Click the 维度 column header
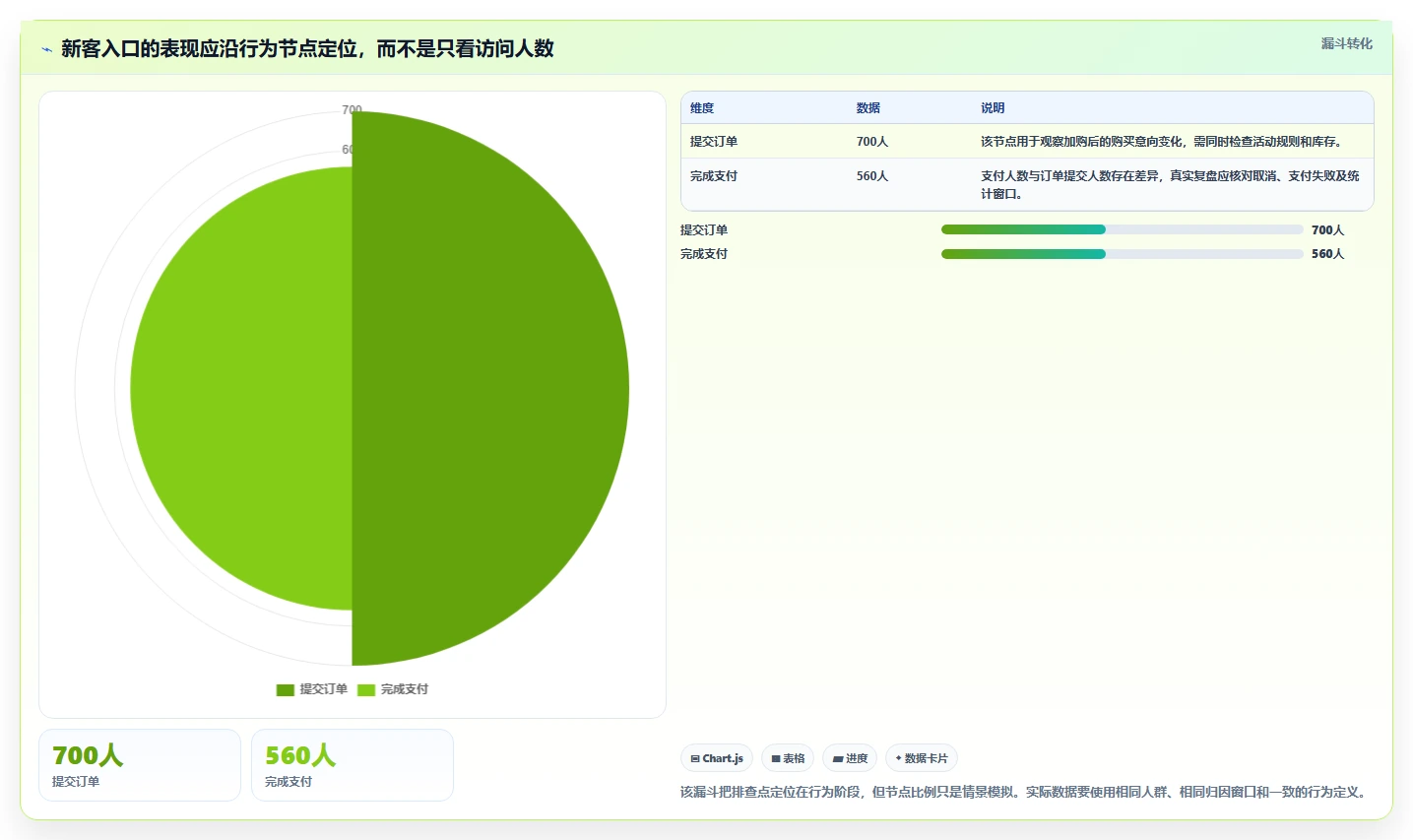Screen dimensions: 1413x840 (702, 108)
